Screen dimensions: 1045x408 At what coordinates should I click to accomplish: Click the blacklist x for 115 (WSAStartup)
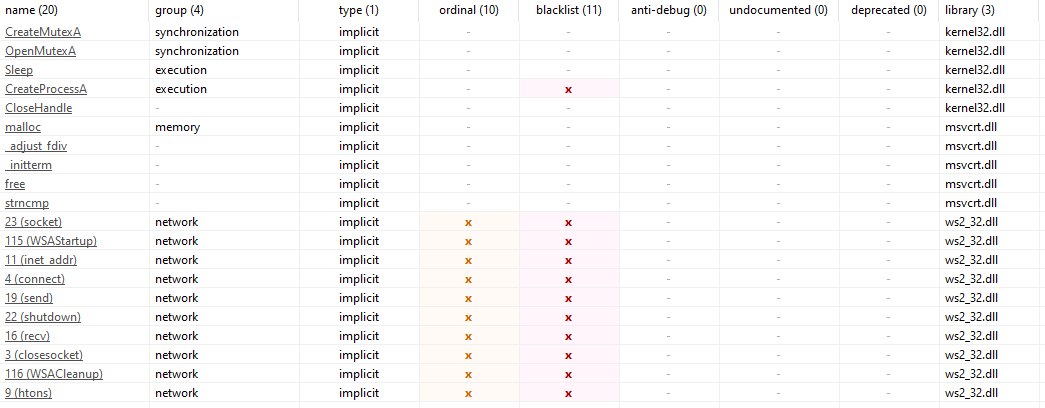568,241
